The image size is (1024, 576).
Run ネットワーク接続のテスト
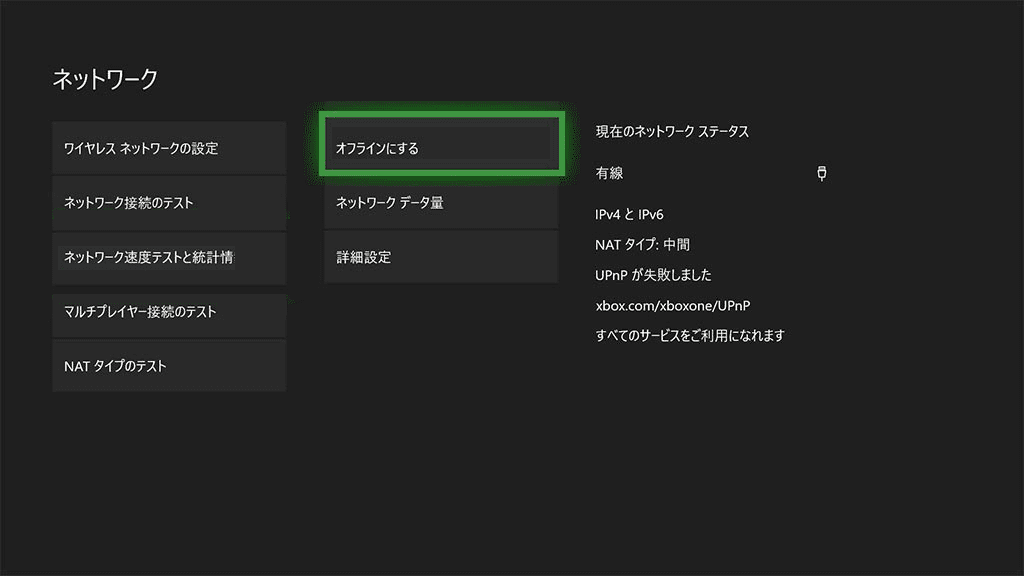tap(169, 203)
